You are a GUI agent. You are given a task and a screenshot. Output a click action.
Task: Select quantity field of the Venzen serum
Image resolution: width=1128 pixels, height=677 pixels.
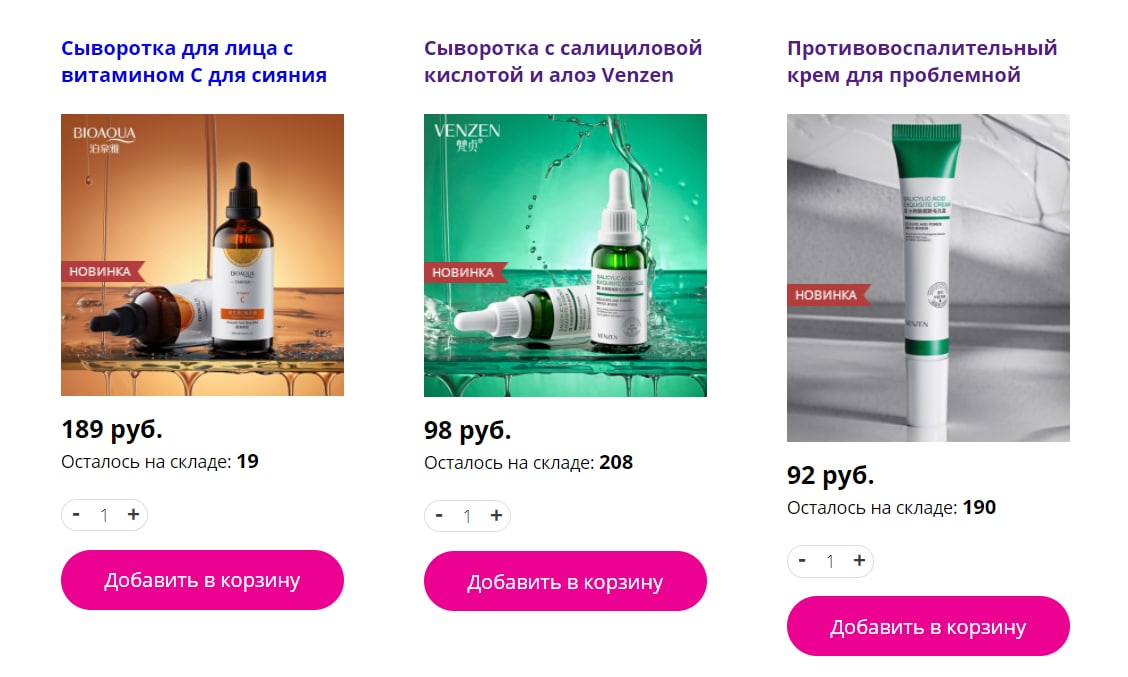tap(468, 516)
